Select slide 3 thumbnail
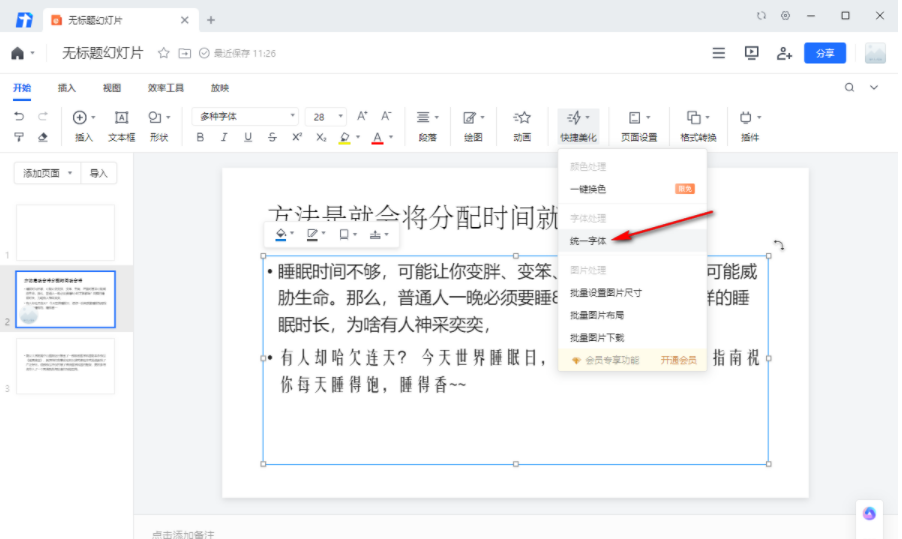 66,366
